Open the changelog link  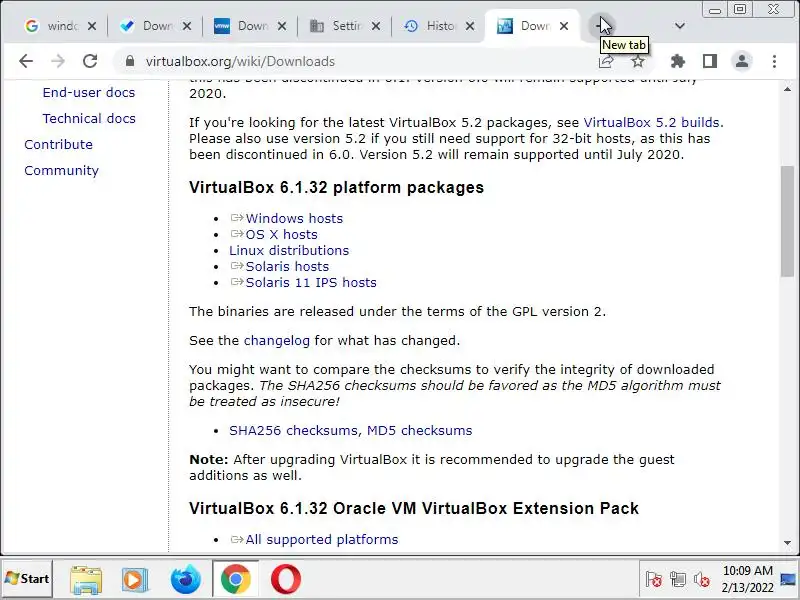(277, 340)
